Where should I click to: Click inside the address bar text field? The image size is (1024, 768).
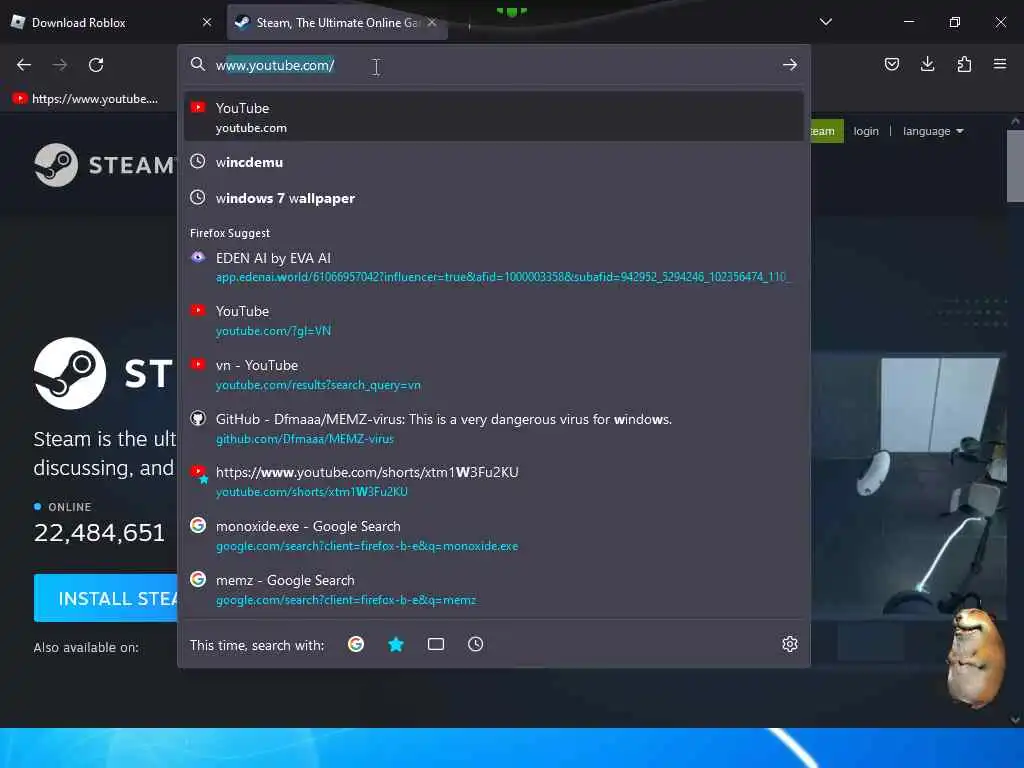(496, 65)
